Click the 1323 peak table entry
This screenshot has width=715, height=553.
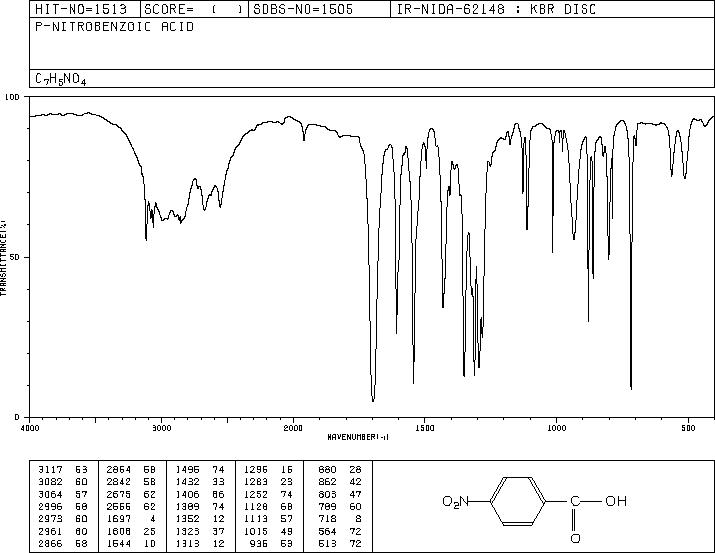point(200,532)
